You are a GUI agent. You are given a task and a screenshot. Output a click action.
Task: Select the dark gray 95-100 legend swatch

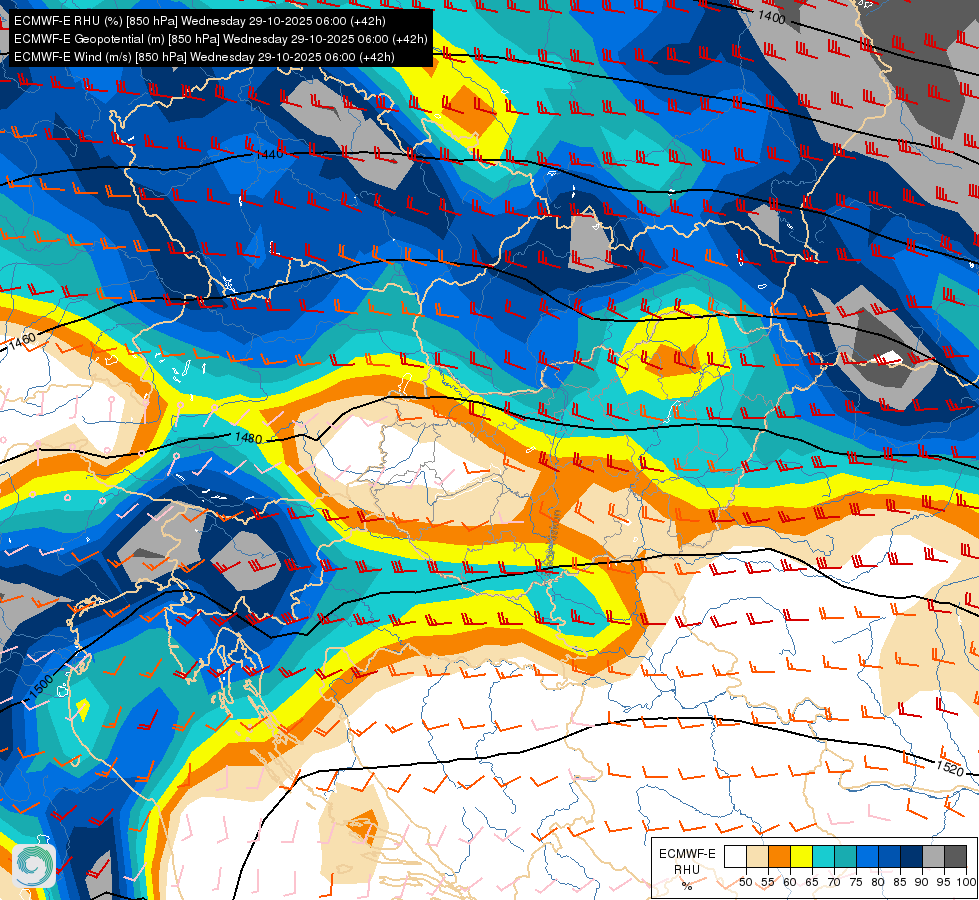pyautogui.click(x=955, y=856)
